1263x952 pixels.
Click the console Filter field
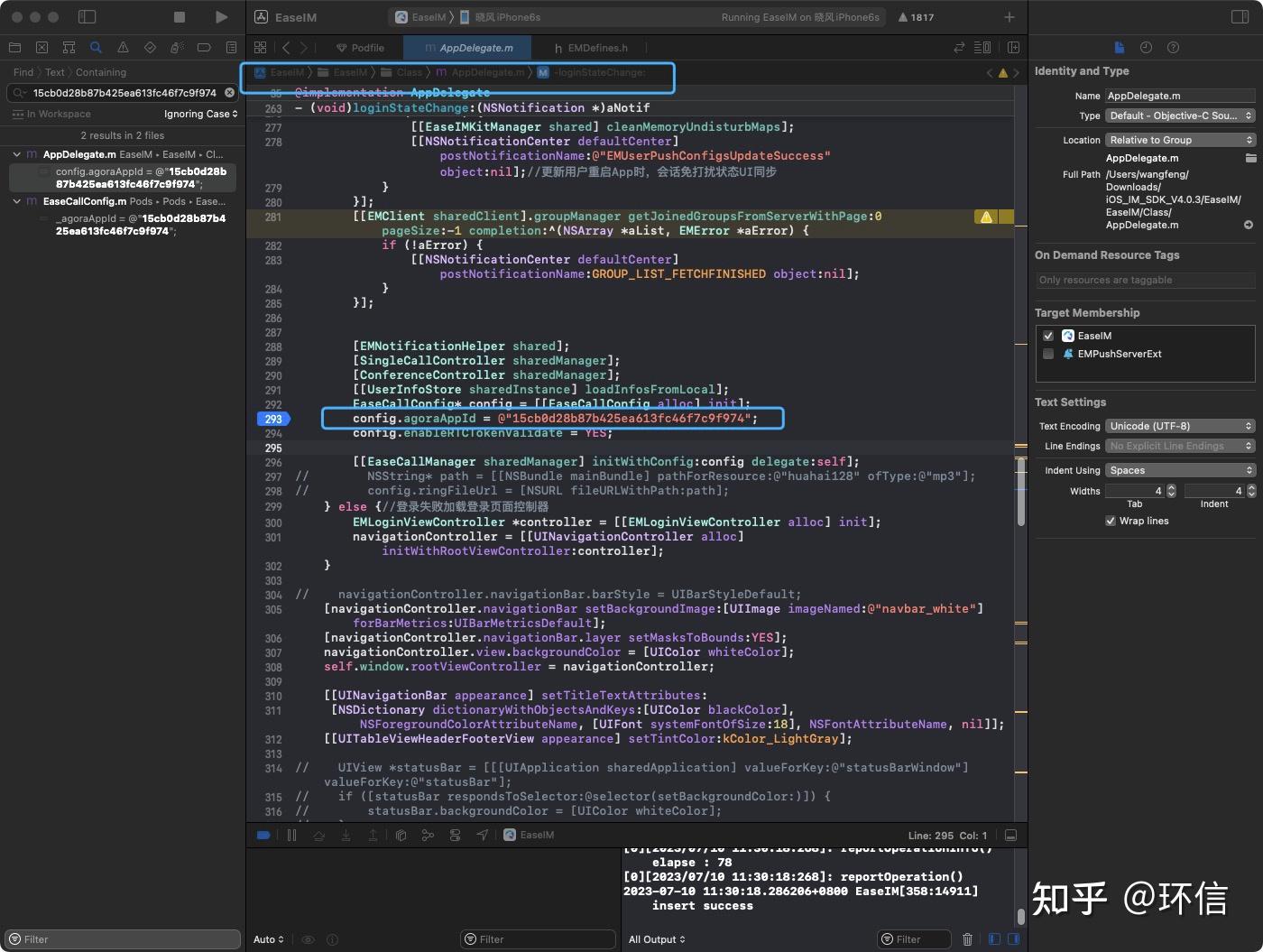pyautogui.click(x=913, y=939)
